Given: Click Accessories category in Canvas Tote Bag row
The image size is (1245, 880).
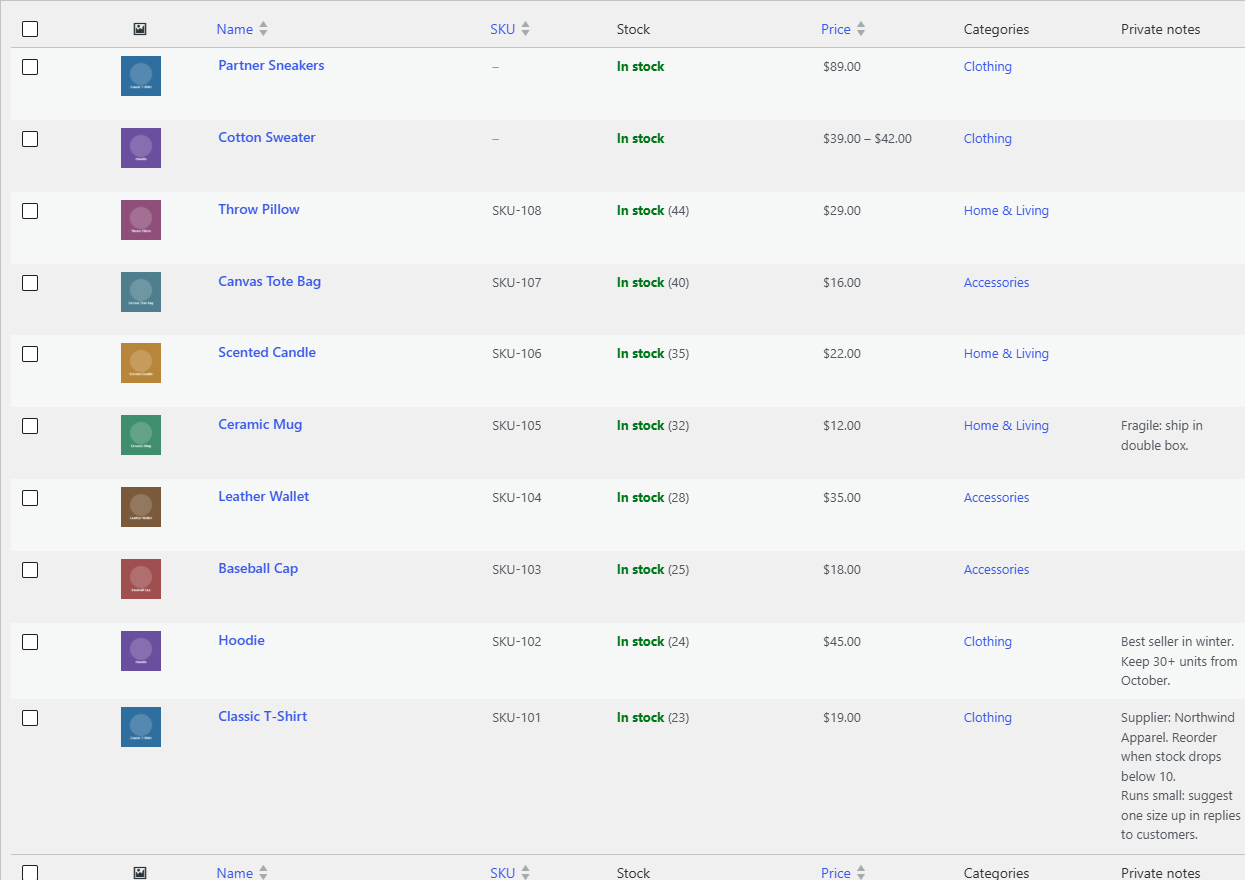Looking at the screenshot, I should point(996,283).
